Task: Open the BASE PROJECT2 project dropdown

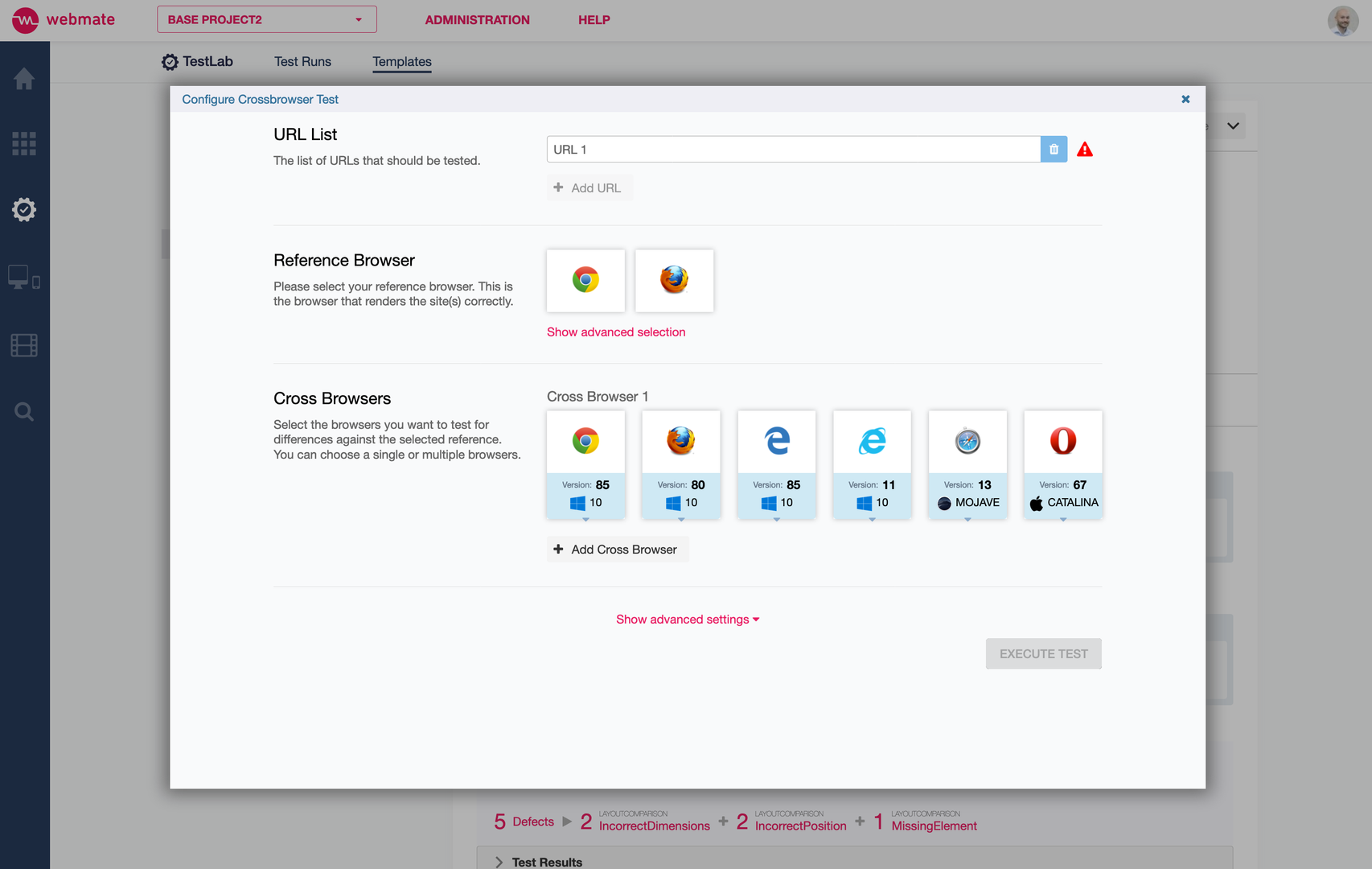Action: [x=267, y=19]
